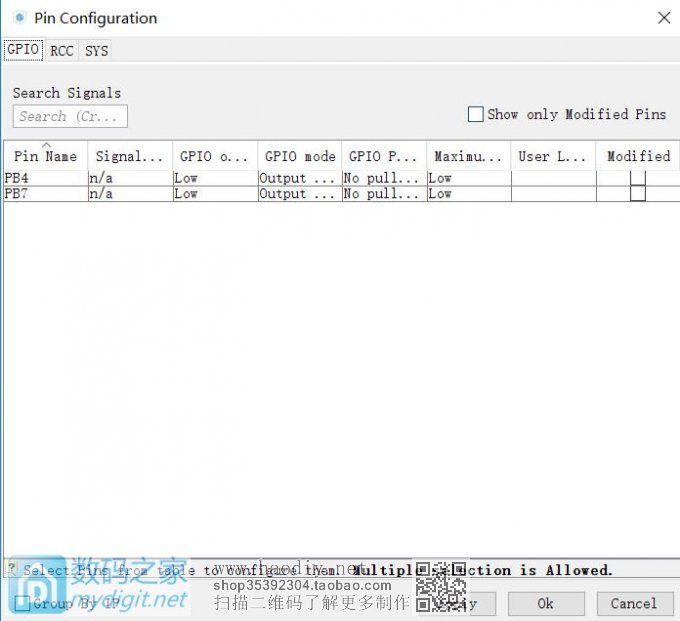Select the PB4 pin row
680x621 pixels.
(x=44, y=178)
